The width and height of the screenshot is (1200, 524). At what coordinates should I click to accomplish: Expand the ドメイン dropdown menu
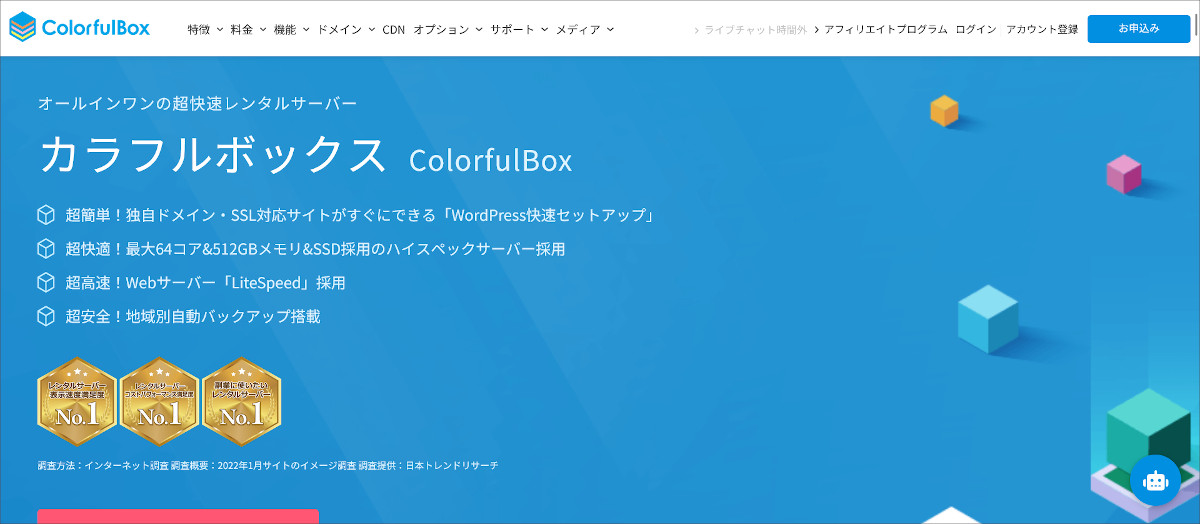pyautogui.click(x=346, y=29)
